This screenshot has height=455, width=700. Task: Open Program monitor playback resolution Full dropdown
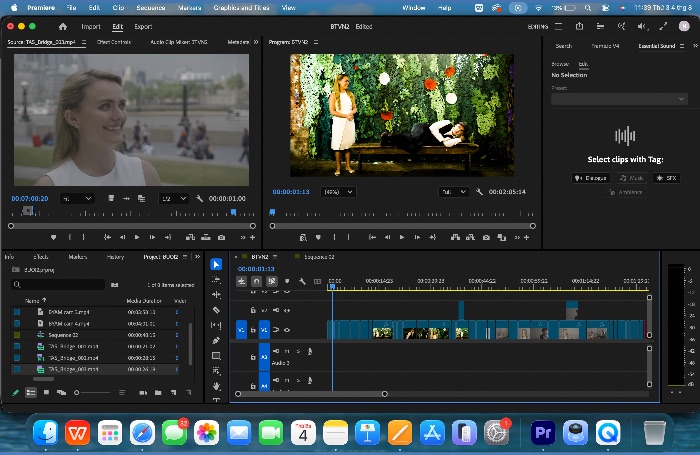(x=454, y=192)
